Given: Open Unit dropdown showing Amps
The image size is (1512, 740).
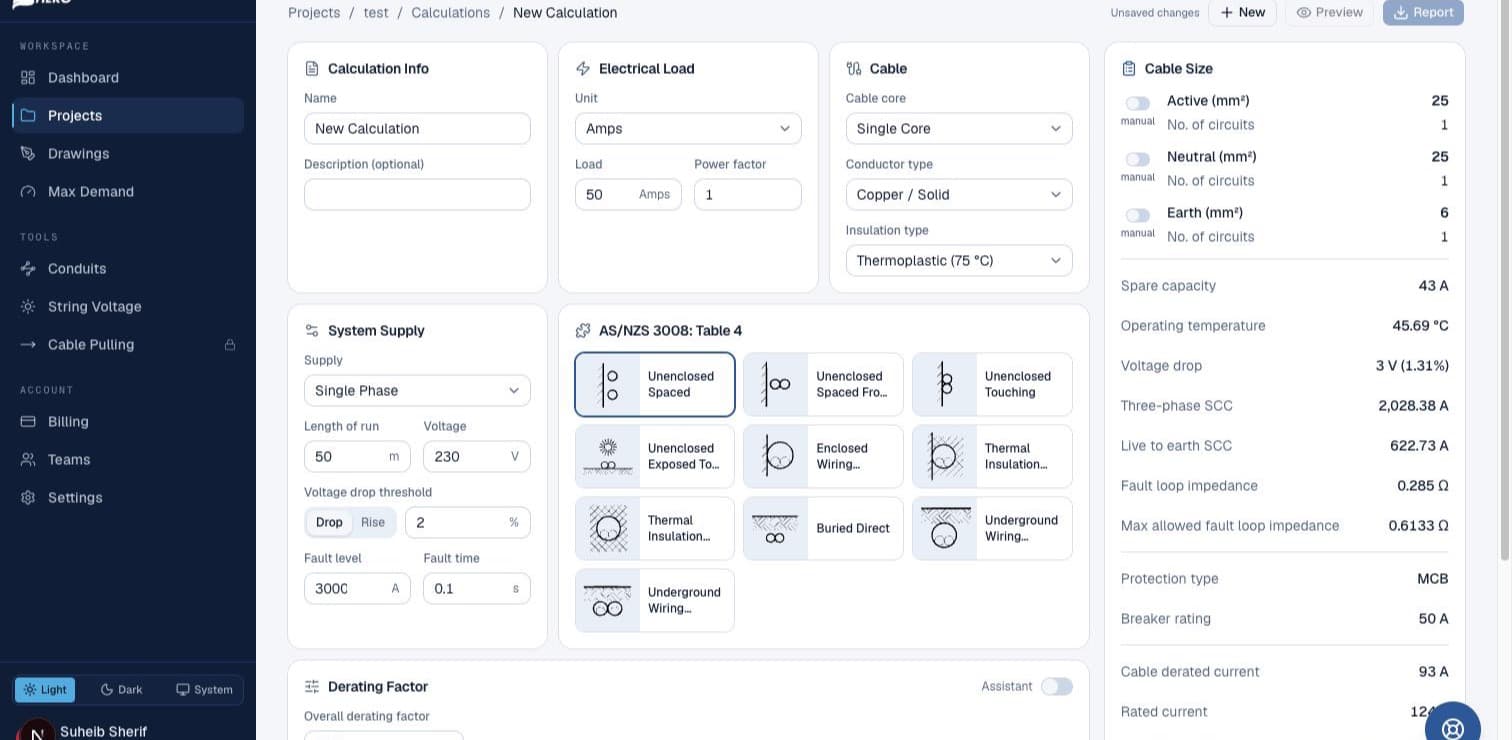Looking at the screenshot, I should 688,128.
